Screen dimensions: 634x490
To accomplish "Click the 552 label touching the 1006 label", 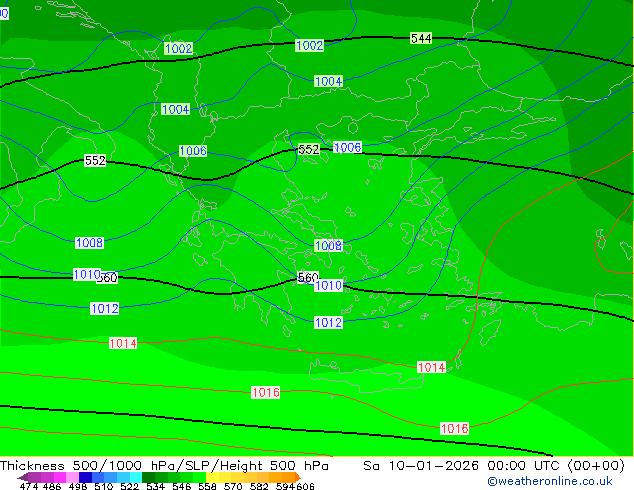I will [x=309, y=149].
